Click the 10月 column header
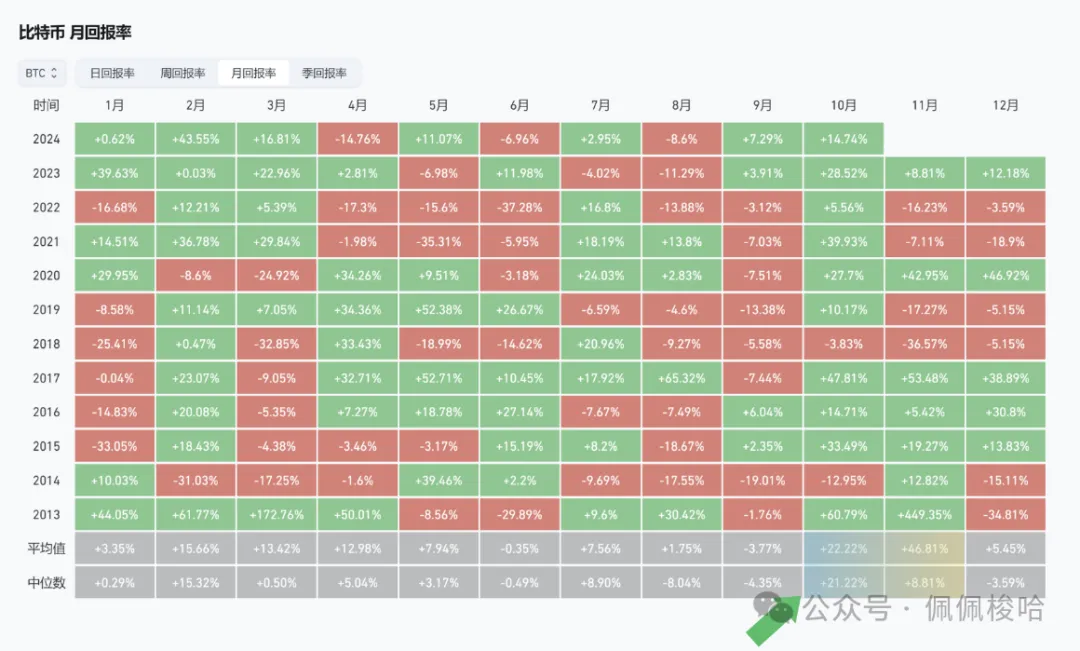 pyautogui.click(x=843, y=105)
